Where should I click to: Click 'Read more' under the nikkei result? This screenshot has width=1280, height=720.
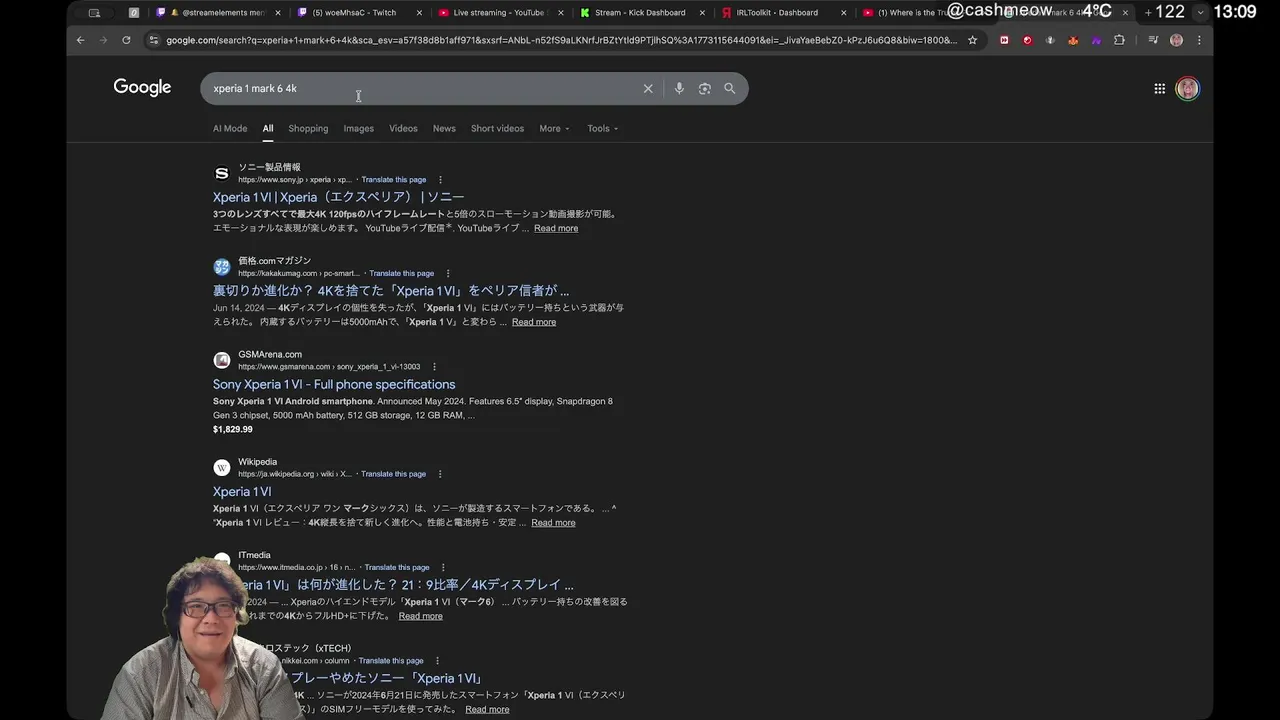487,710
